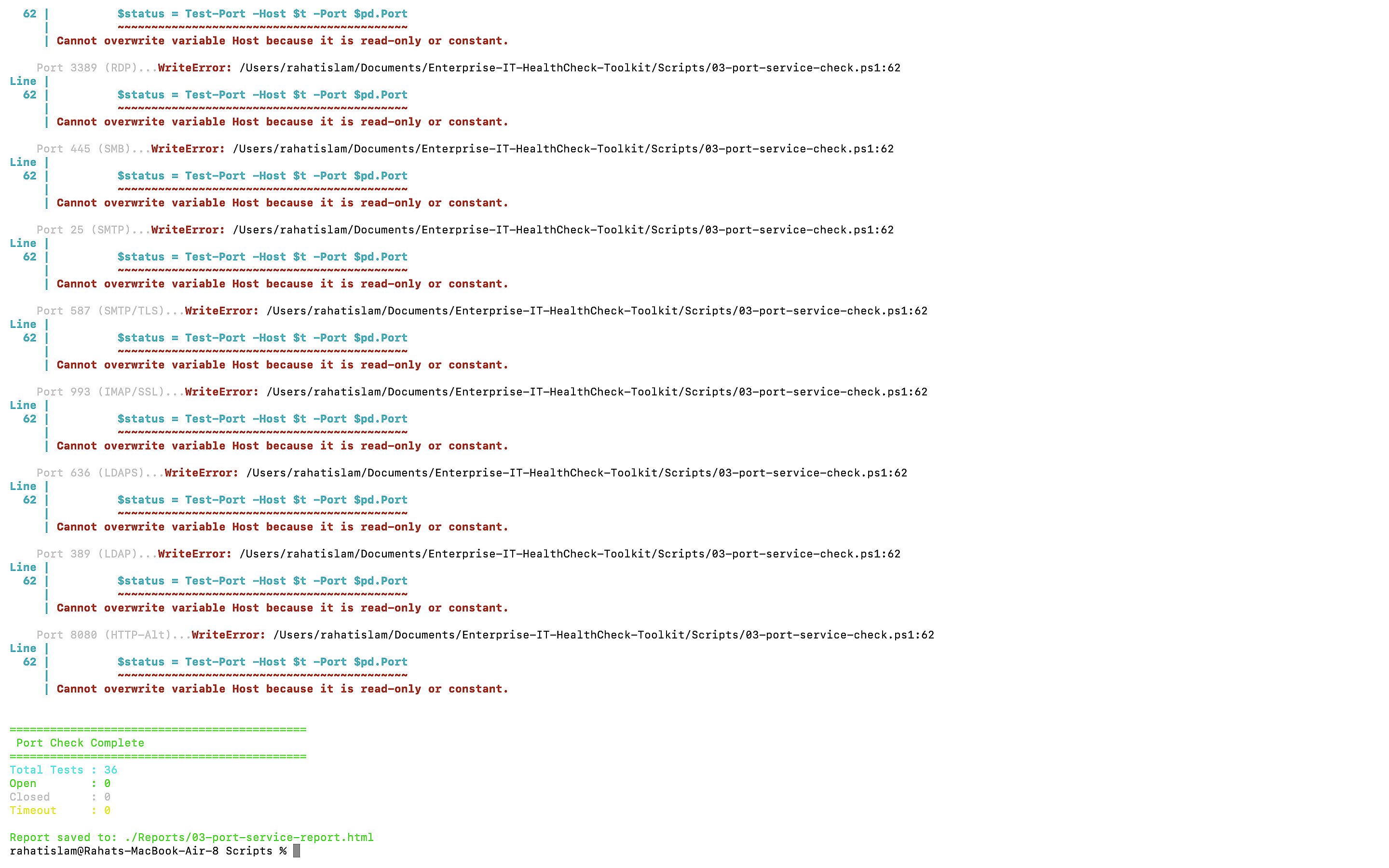Click 'Cannot overwrite variable Host' message under Port 8080
This screenshot has height=868, width=1389.
click(283, 689)
